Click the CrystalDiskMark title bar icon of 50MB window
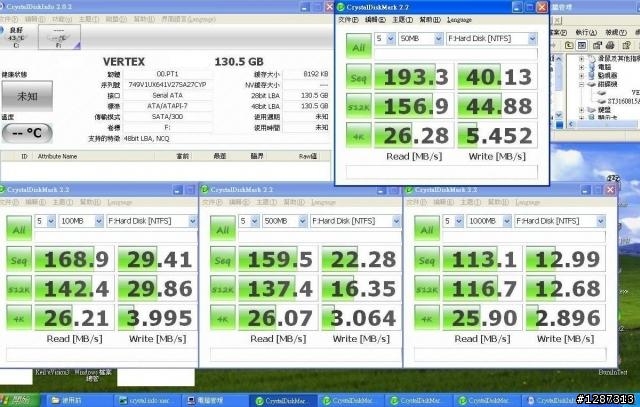Screen dimensions: 640x407 340,7
